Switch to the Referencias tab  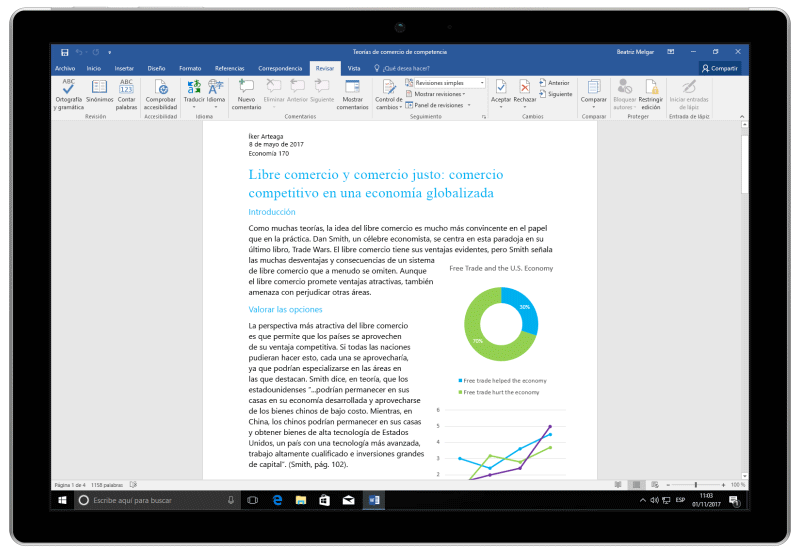[230, 68]
